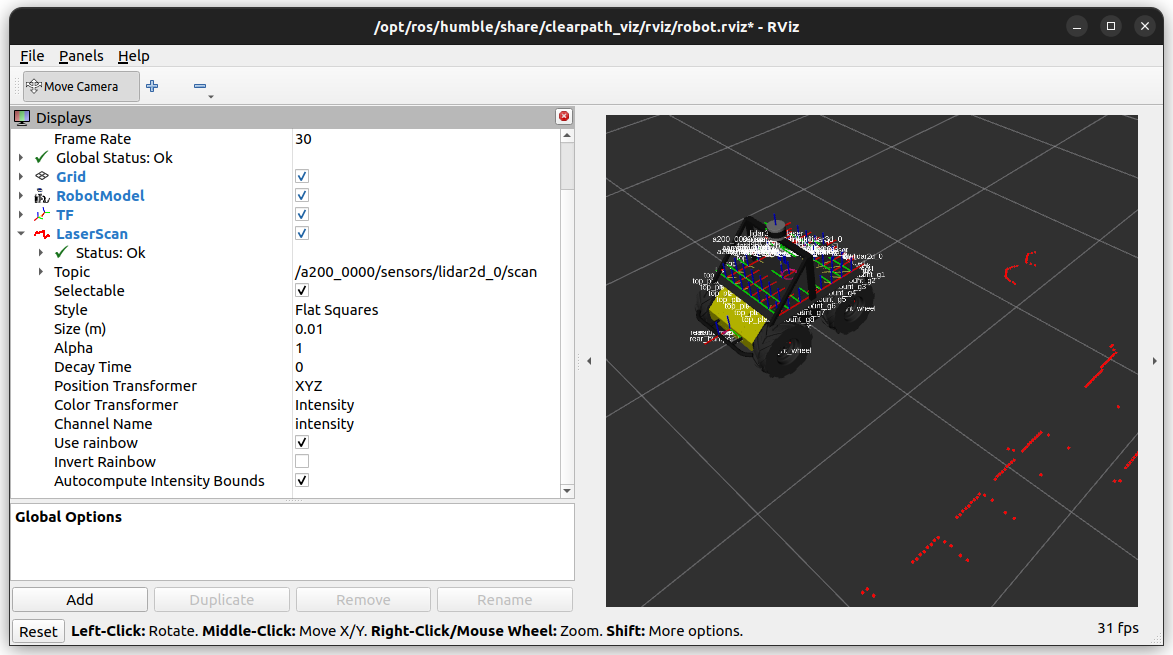Click the RobotModel display icon

pyautogui.click(x=41, y=196)
